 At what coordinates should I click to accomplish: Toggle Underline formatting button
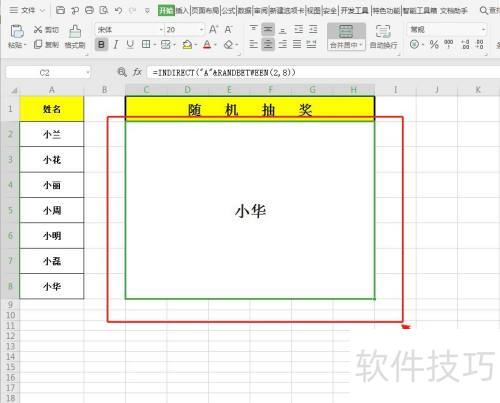[130, 44]
